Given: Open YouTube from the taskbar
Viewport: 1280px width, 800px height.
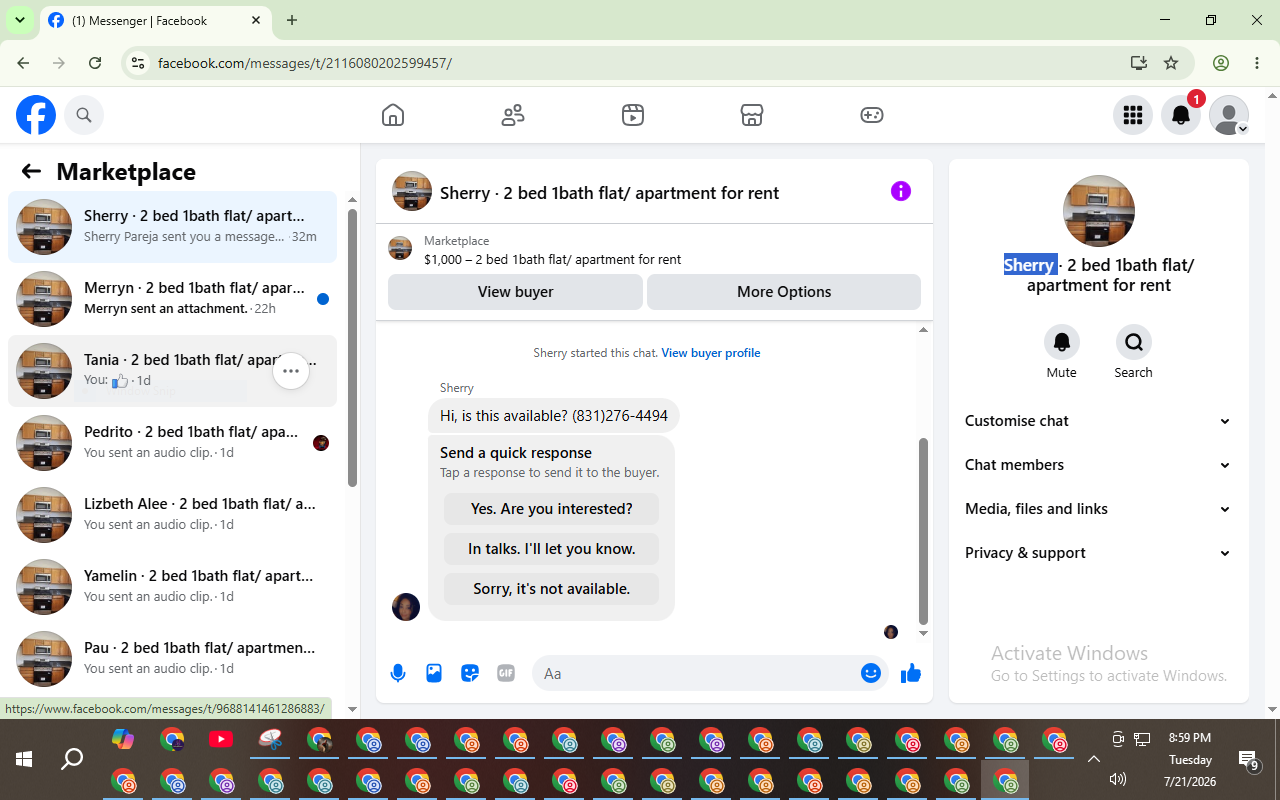Looking at the screenshot, I should click(x=221, y=740).
